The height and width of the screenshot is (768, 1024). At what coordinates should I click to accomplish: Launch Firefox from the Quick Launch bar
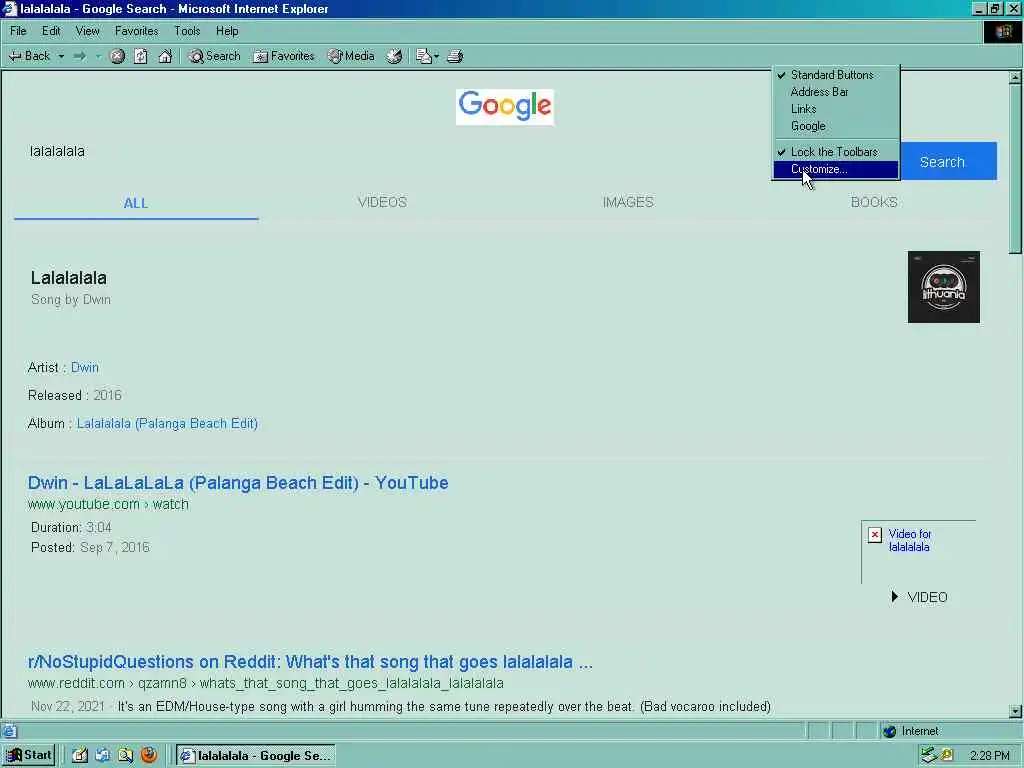coord(149,756)
